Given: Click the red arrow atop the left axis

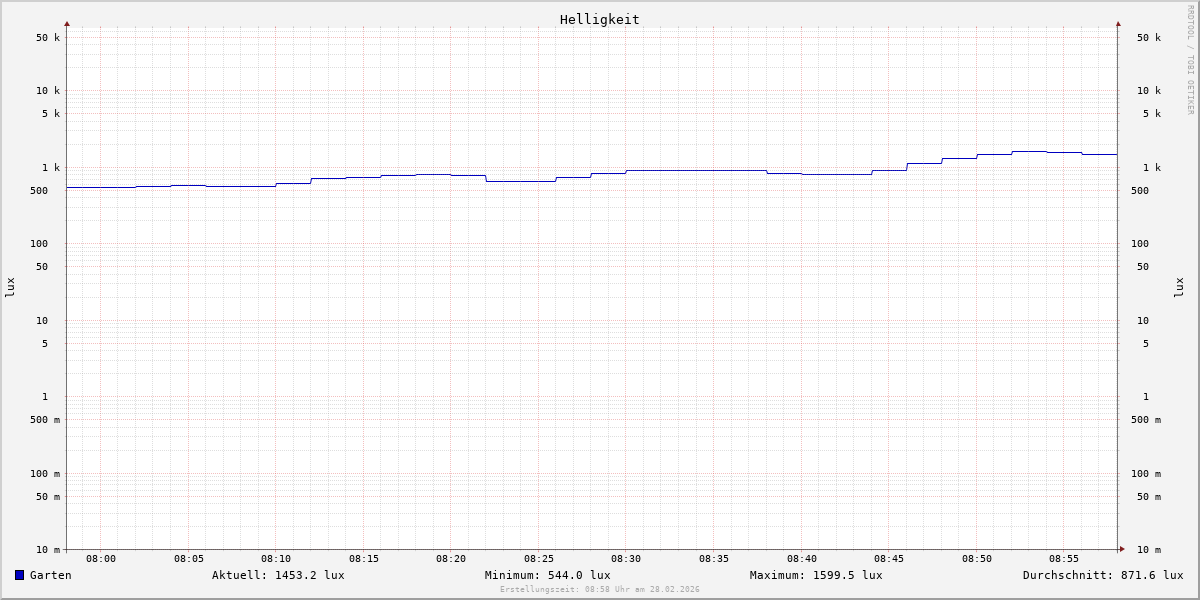Looking at the screenshot, I should click(67, 23).
